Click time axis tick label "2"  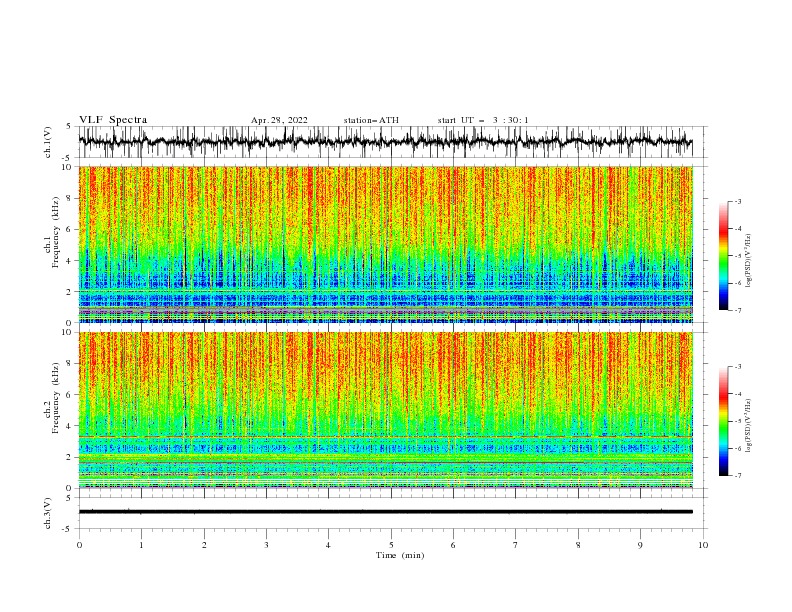pos(204,545)
